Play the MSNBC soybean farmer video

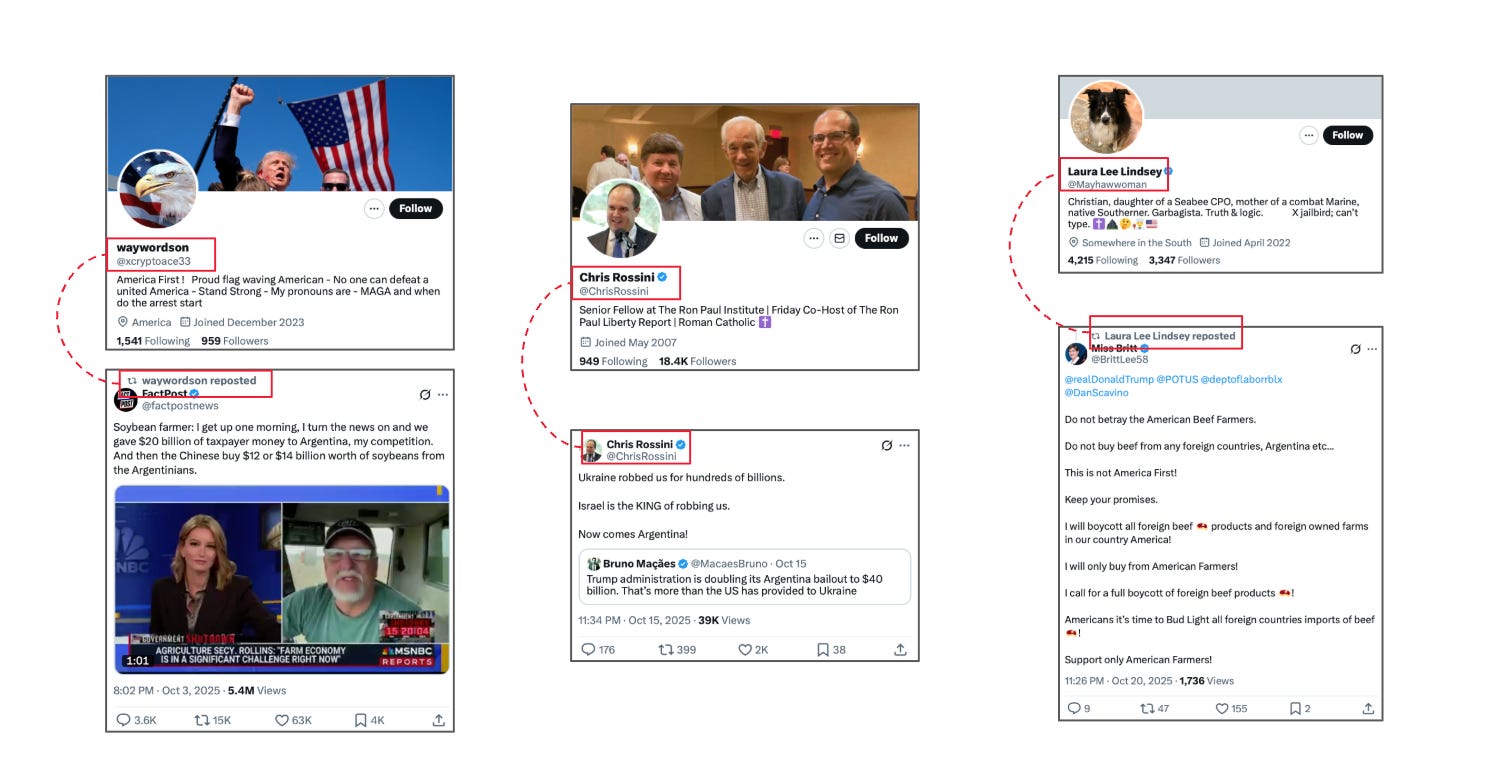coord(281,580)
